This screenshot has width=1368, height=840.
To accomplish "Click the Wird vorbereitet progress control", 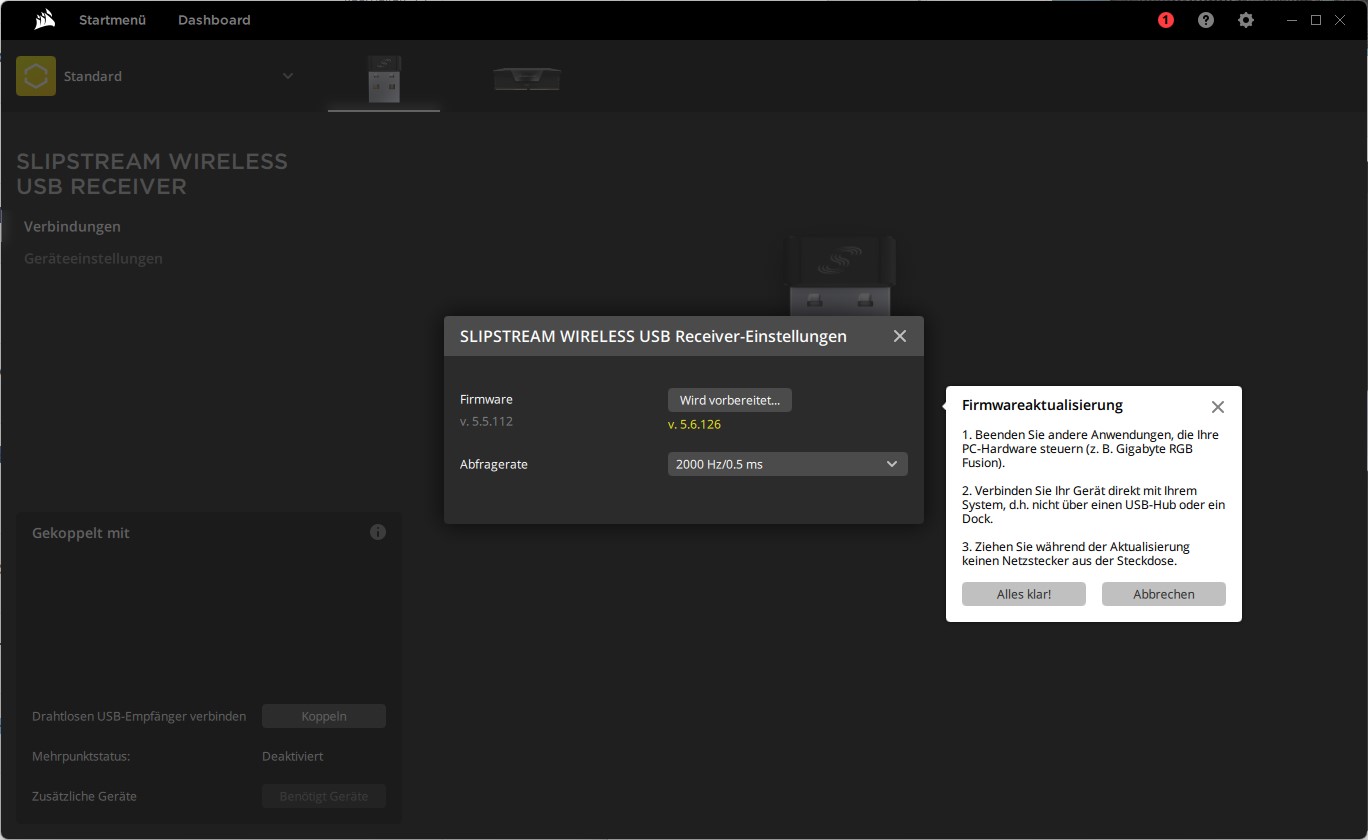I will (x=729, y=400).
